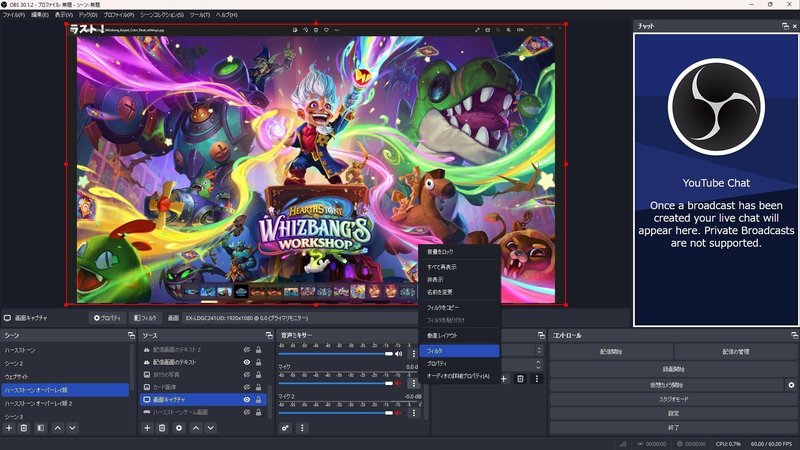Click the マイク 2 channel volume slider
This screenshot has width=800, height=450.
(x=335, y=413)
